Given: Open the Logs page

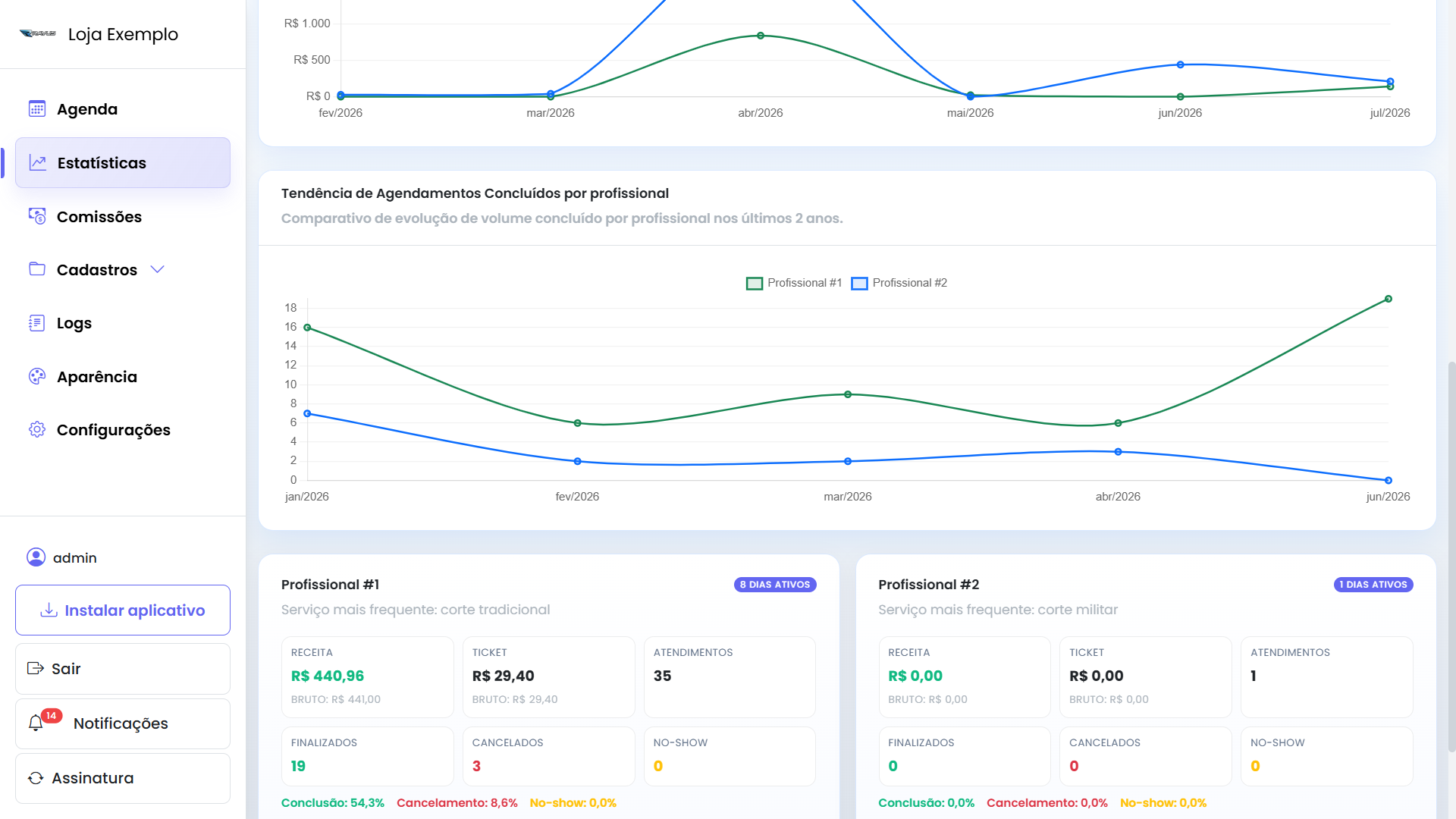Looking at the screenshot, I should pos(123,323).
